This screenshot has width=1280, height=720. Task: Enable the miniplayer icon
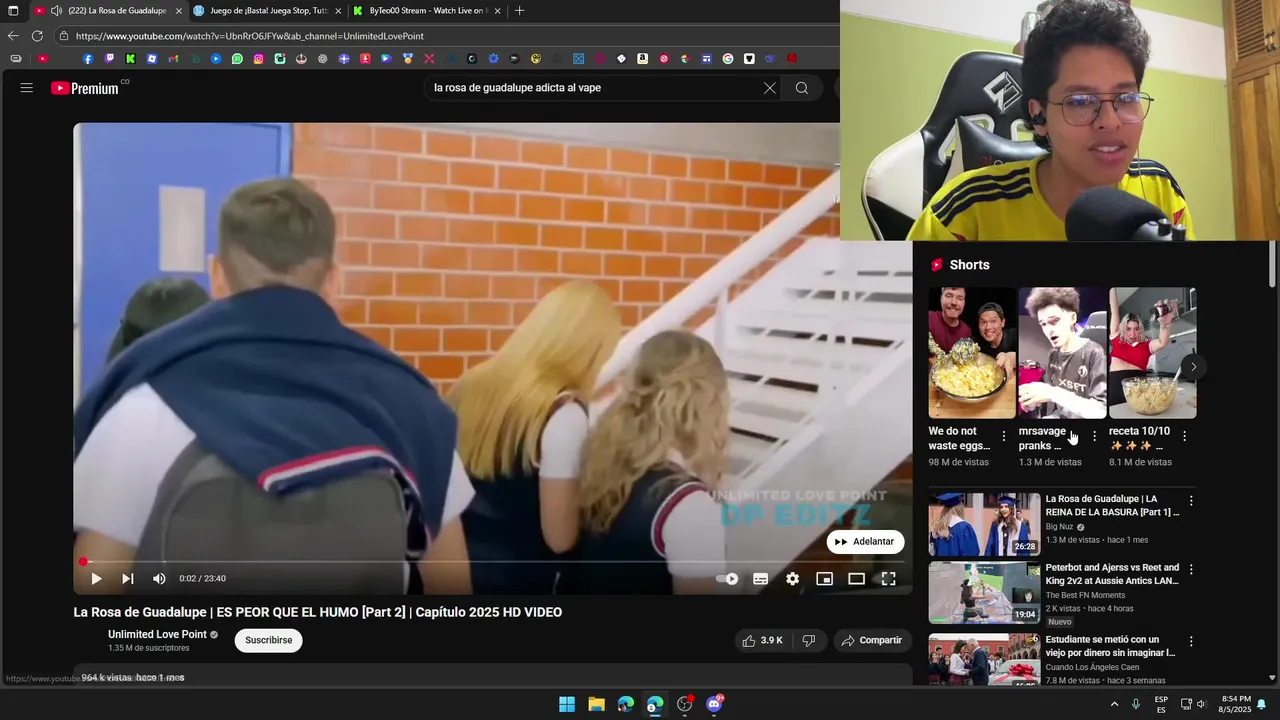[x=824, y=578]
